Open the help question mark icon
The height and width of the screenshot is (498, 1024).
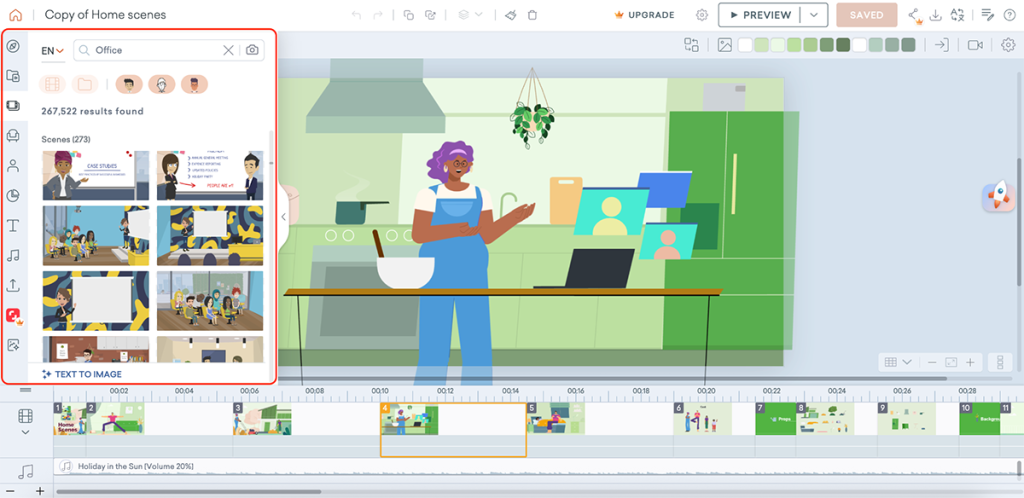[1009, 14]
